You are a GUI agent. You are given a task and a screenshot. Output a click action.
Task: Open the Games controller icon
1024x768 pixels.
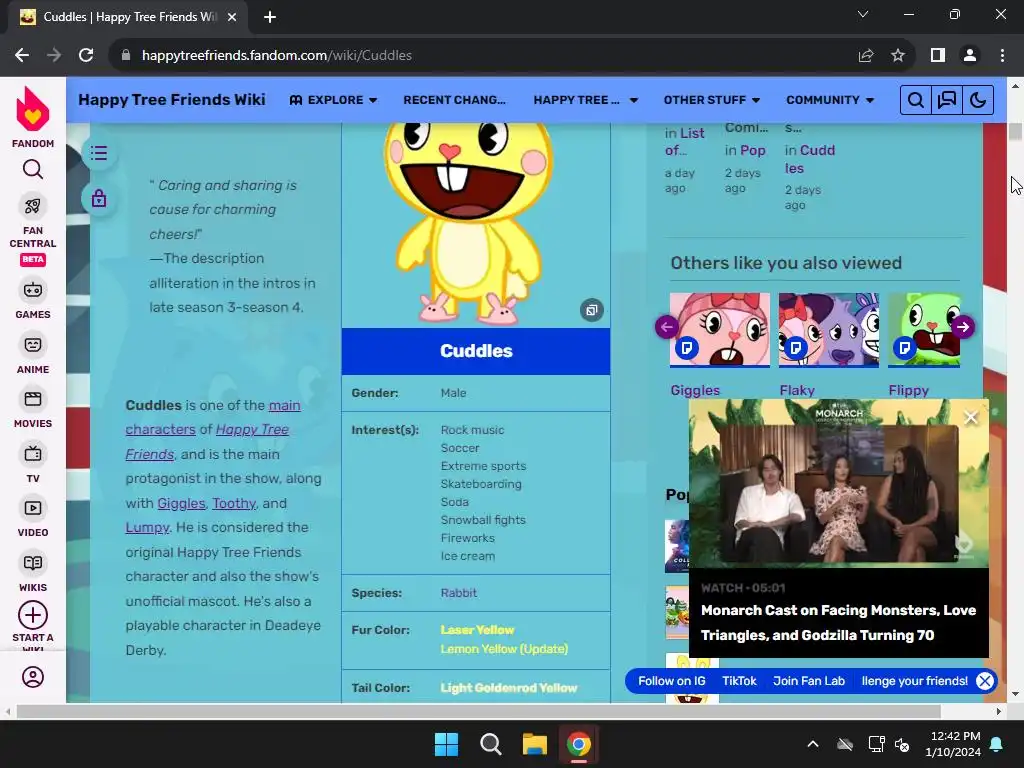33,290
